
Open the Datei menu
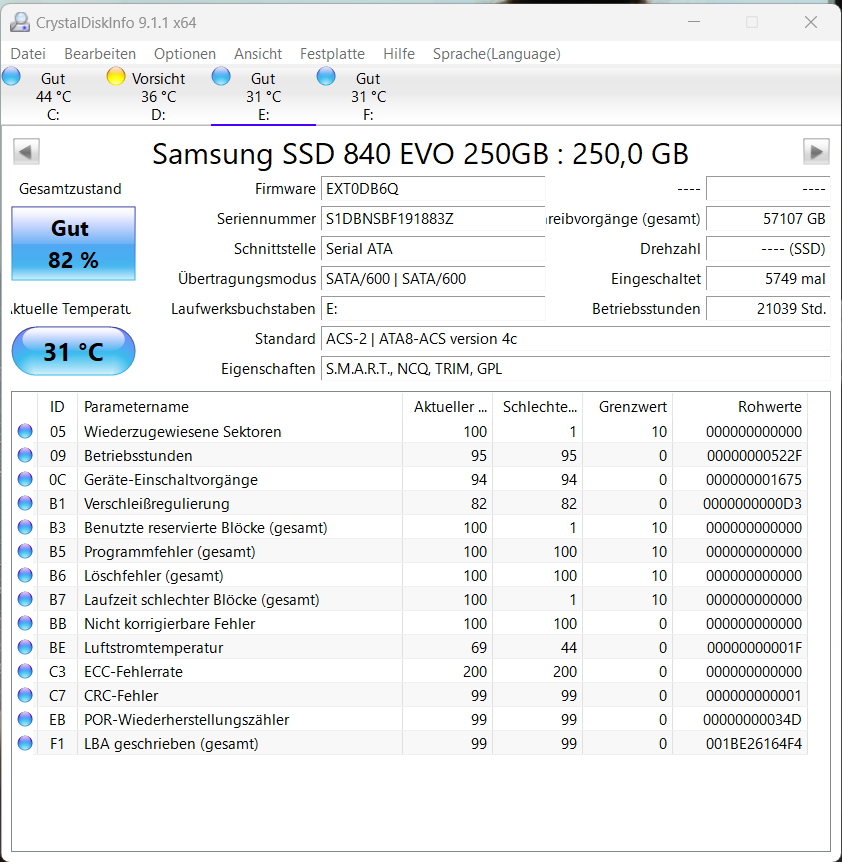click(28, 54)
